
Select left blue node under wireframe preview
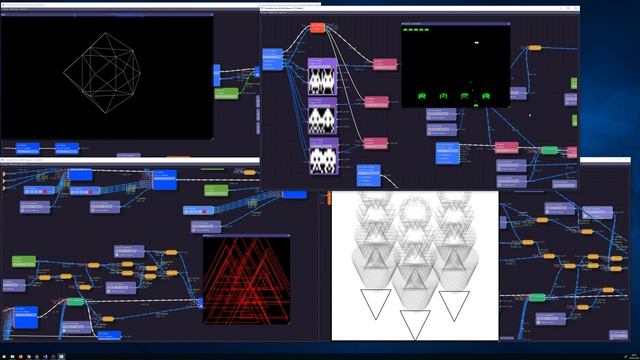tap(28, 149)
